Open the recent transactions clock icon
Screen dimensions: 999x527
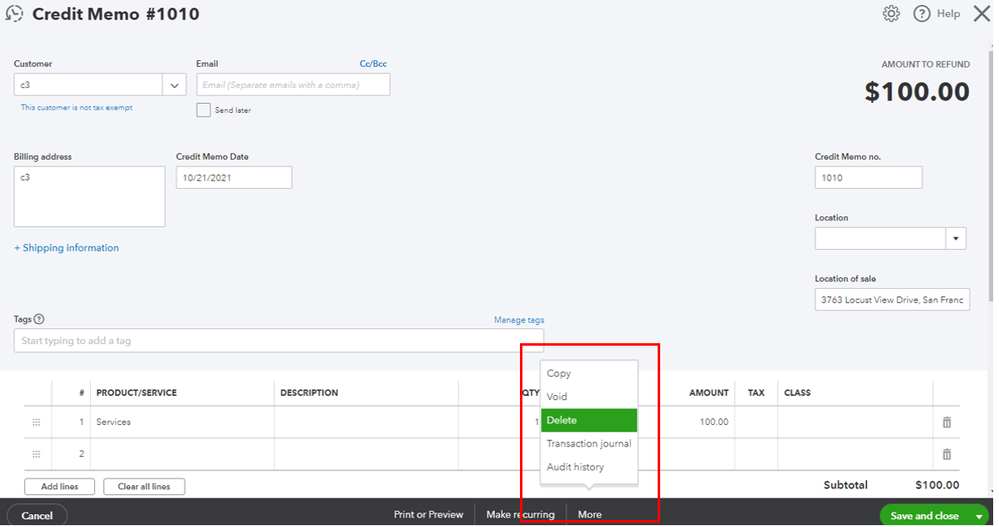point(14,13)
